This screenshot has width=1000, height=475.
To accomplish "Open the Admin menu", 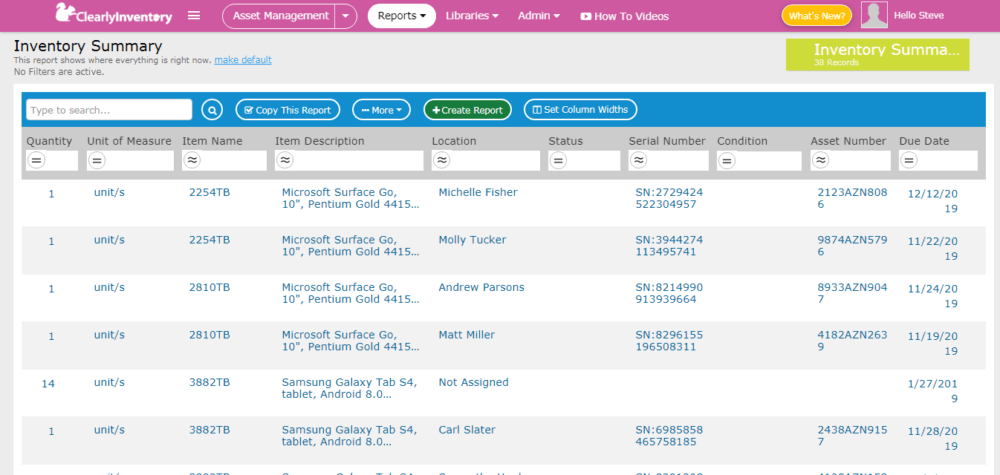I will click(x=539, y=16).
